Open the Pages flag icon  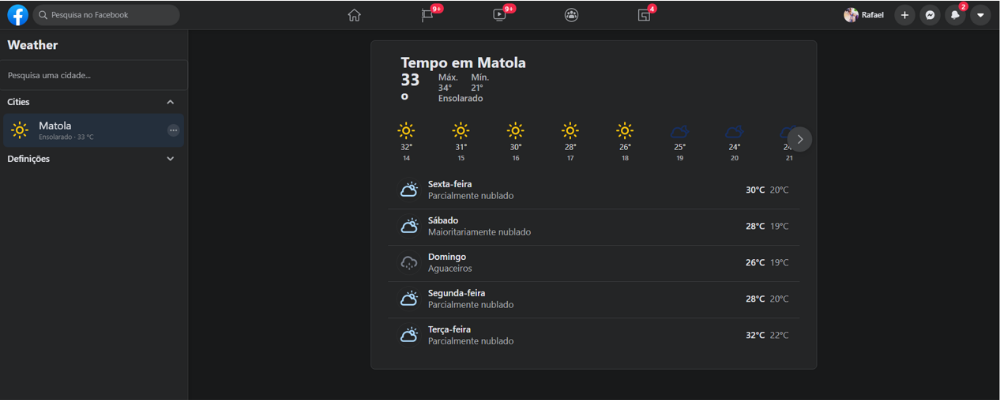click(x=427, y=15)
